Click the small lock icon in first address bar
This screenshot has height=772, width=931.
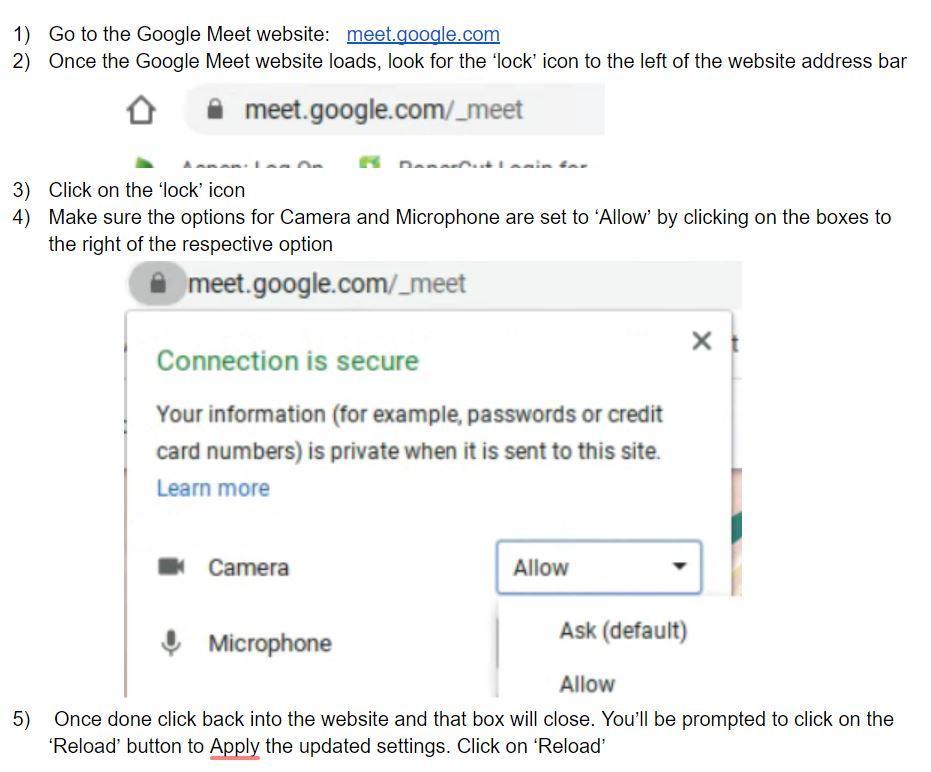pos(215,109)
